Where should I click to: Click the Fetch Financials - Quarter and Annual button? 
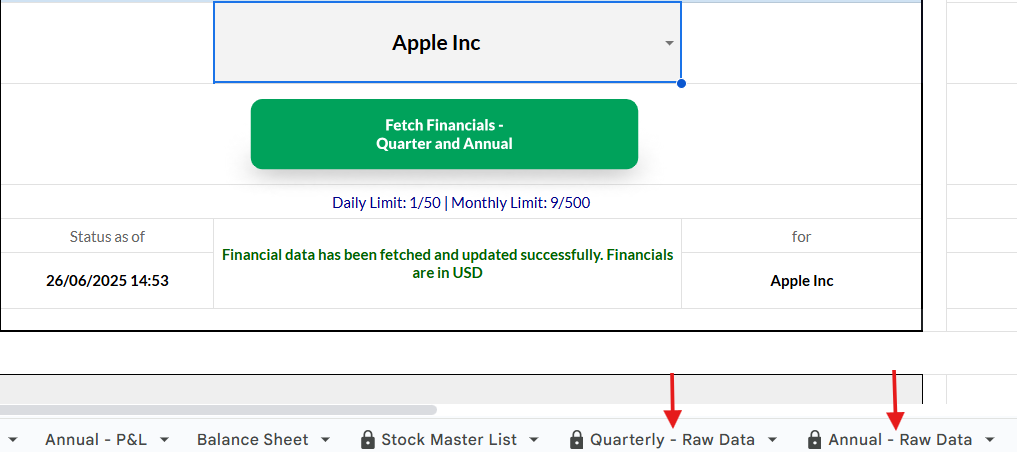pyautogui.click(x=444, y=134)
